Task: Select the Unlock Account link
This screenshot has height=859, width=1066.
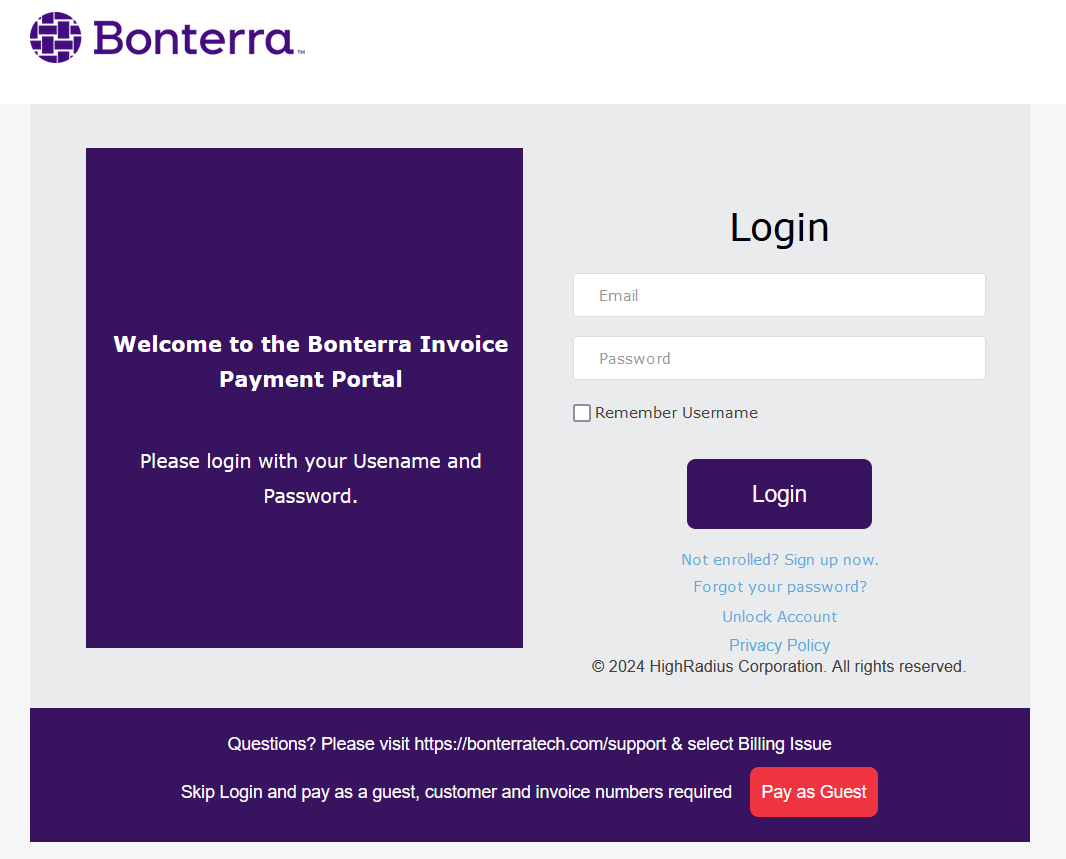Action: click(780, 616)
